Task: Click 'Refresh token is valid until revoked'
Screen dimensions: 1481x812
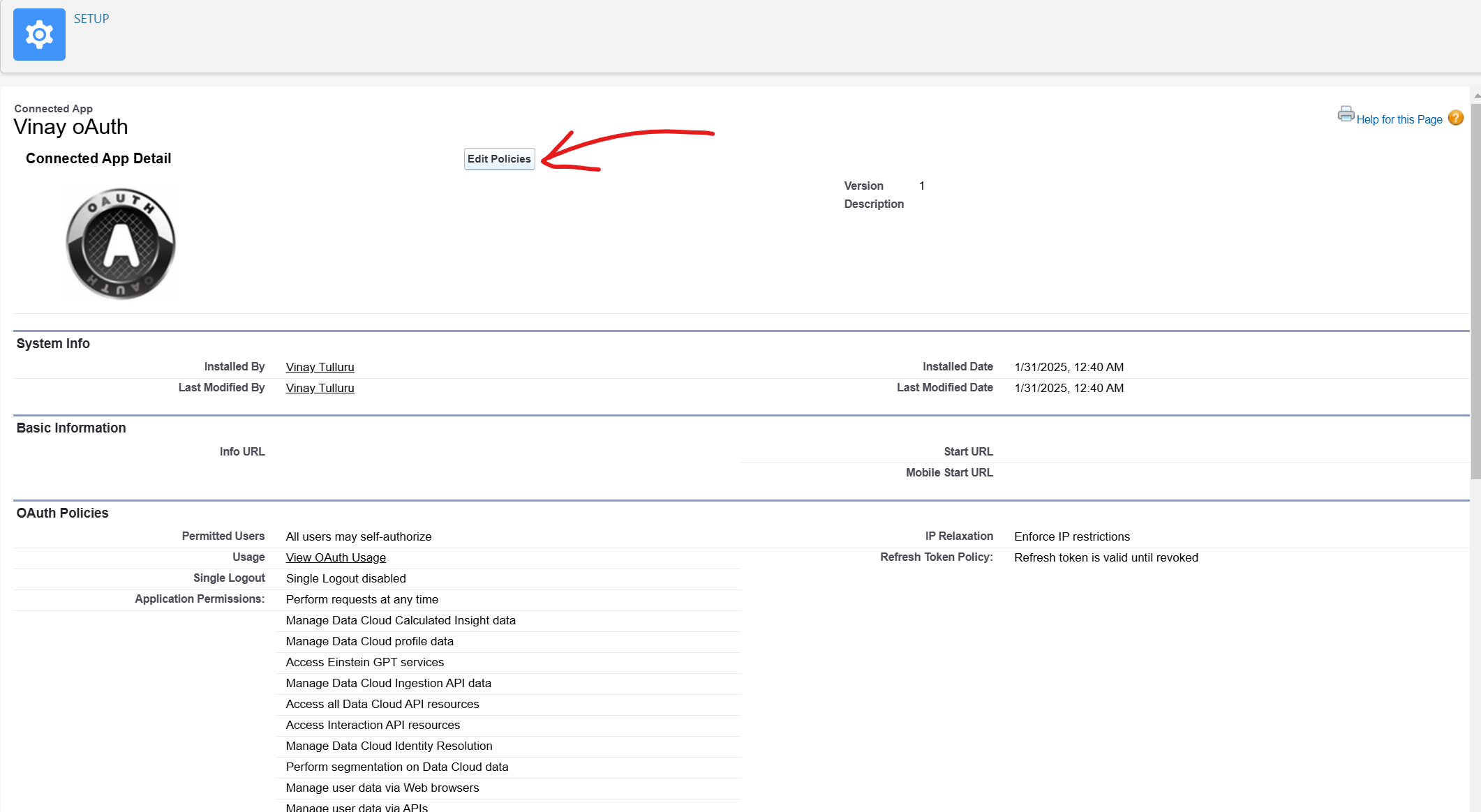Action: pyautogui.click(x=1106, y=557)
